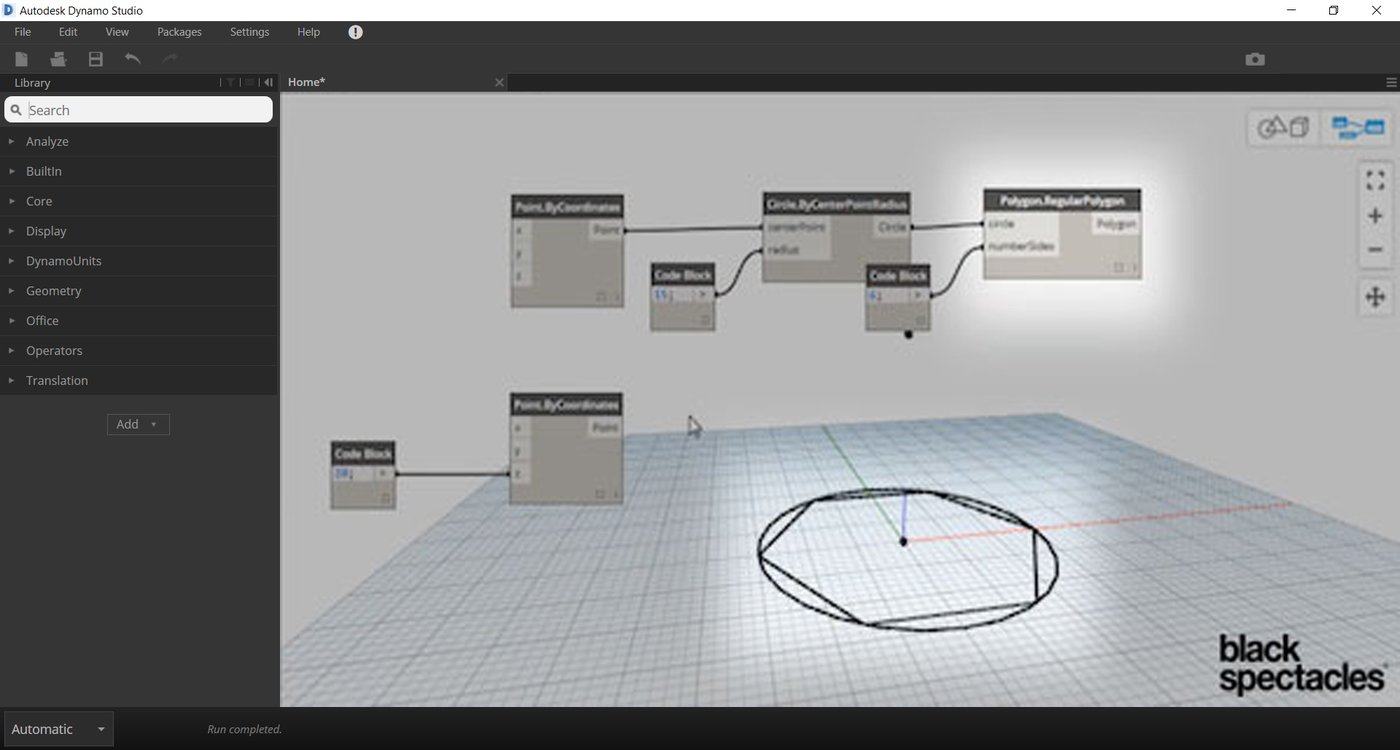Zoom to fit the workspace

[1375, 180]
